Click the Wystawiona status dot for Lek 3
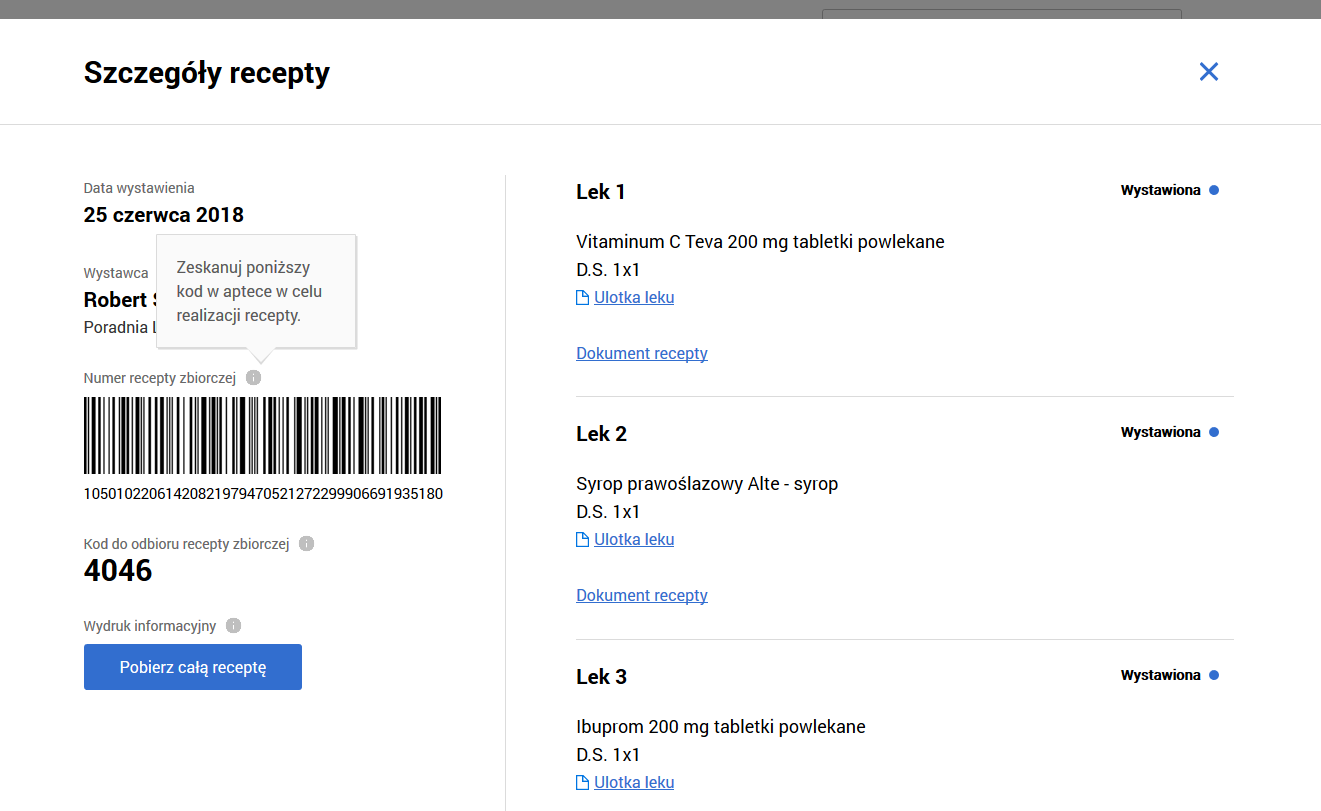 (1214, 676)
